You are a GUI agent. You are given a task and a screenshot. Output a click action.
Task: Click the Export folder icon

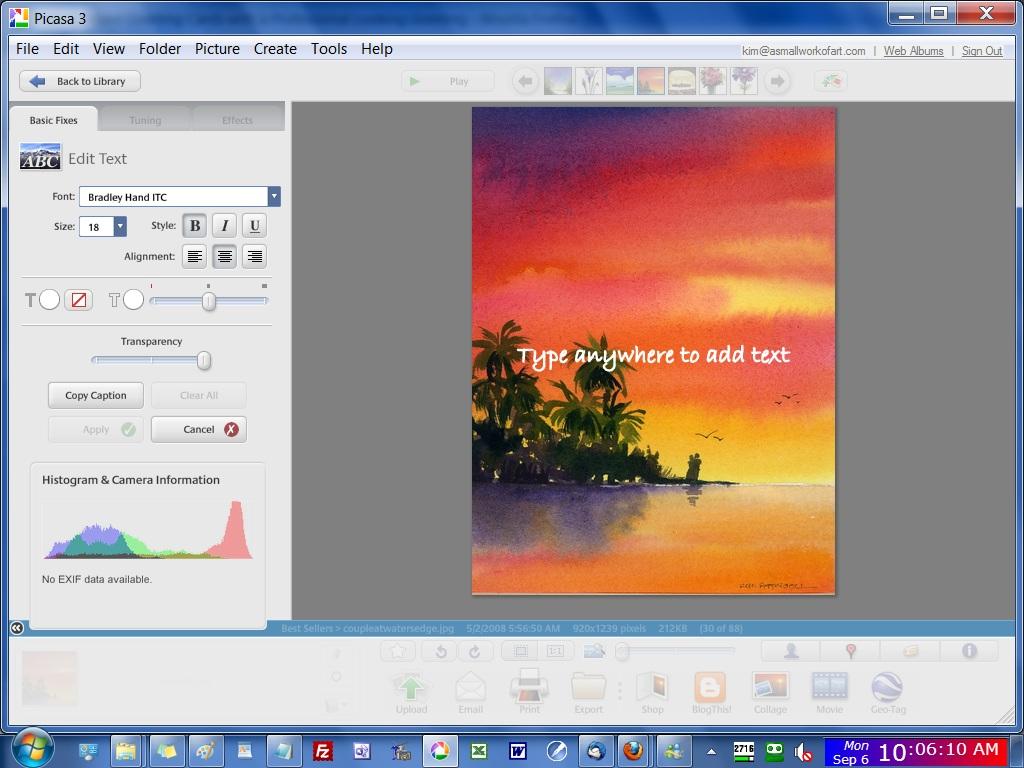pyautogui.click(x=588, y=688)
